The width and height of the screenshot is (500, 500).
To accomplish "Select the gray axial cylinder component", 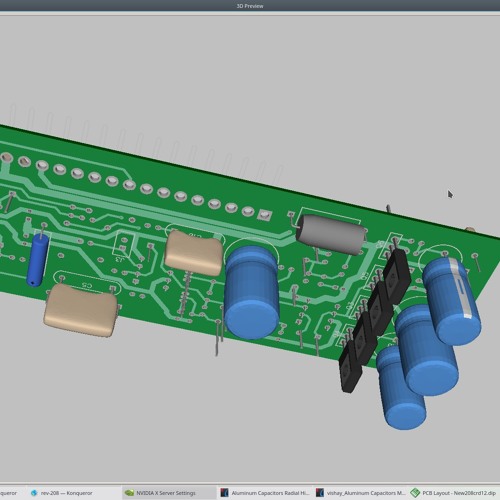I will tap(331, 234).
